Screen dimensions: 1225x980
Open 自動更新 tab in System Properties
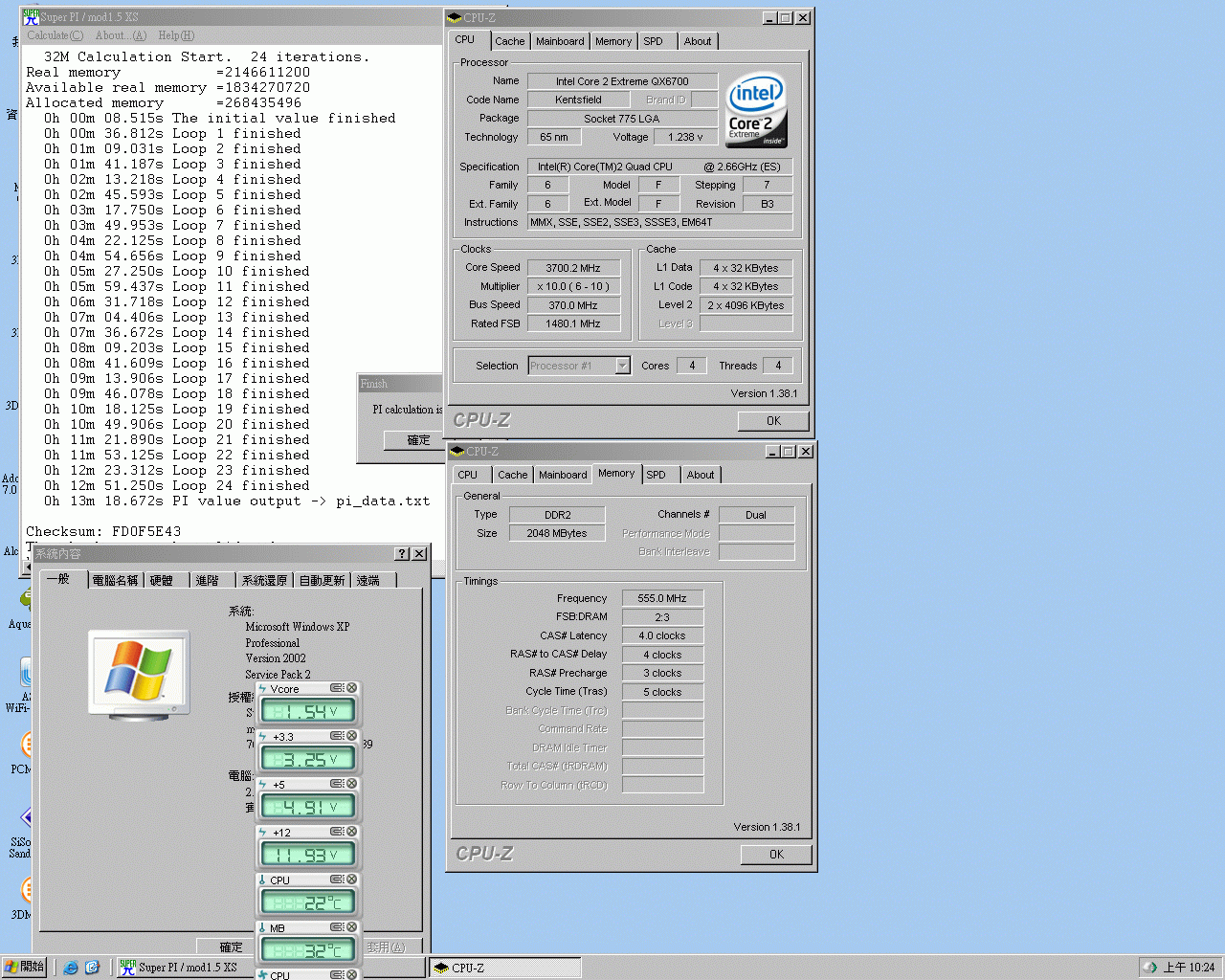(322, 581)
